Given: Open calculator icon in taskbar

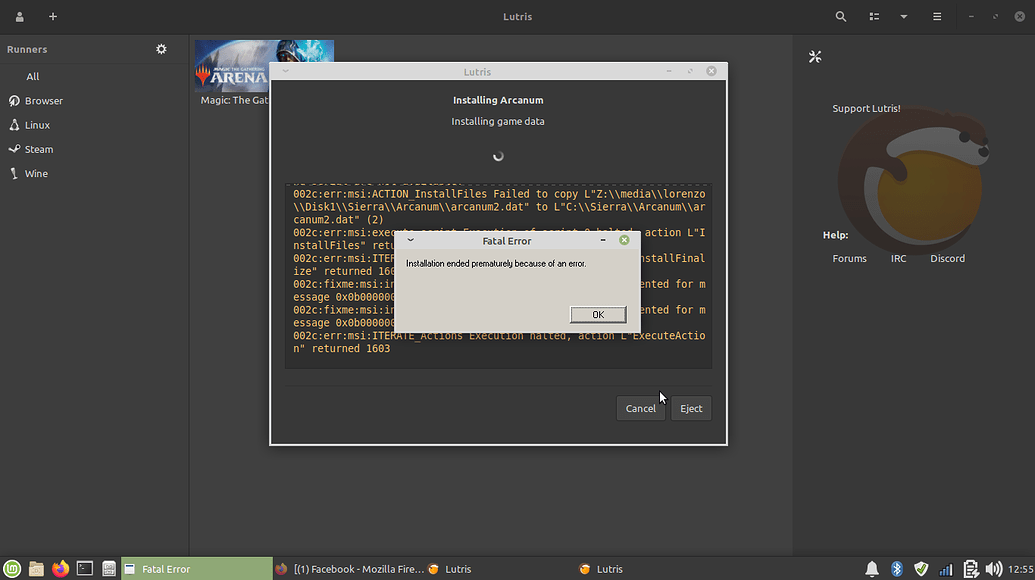Looking at the screenshot, I should coord(109,569).
